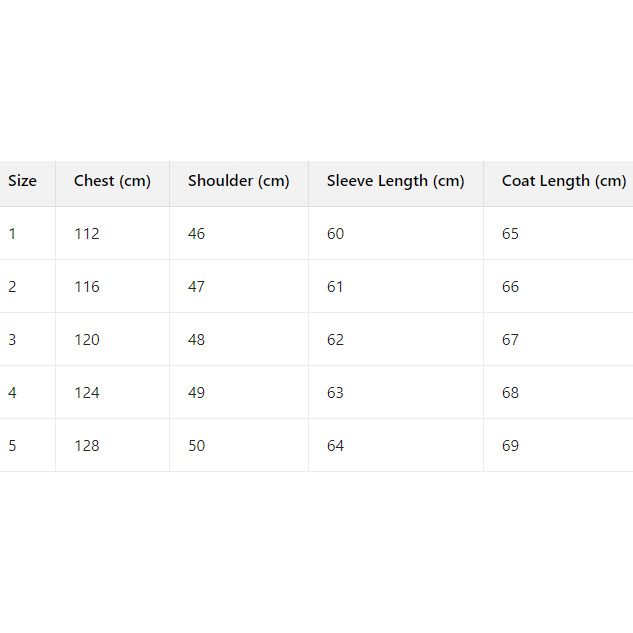The image size is (633, 633).
Task: Select chest value 128 cell
Action: tap(87, 446)
